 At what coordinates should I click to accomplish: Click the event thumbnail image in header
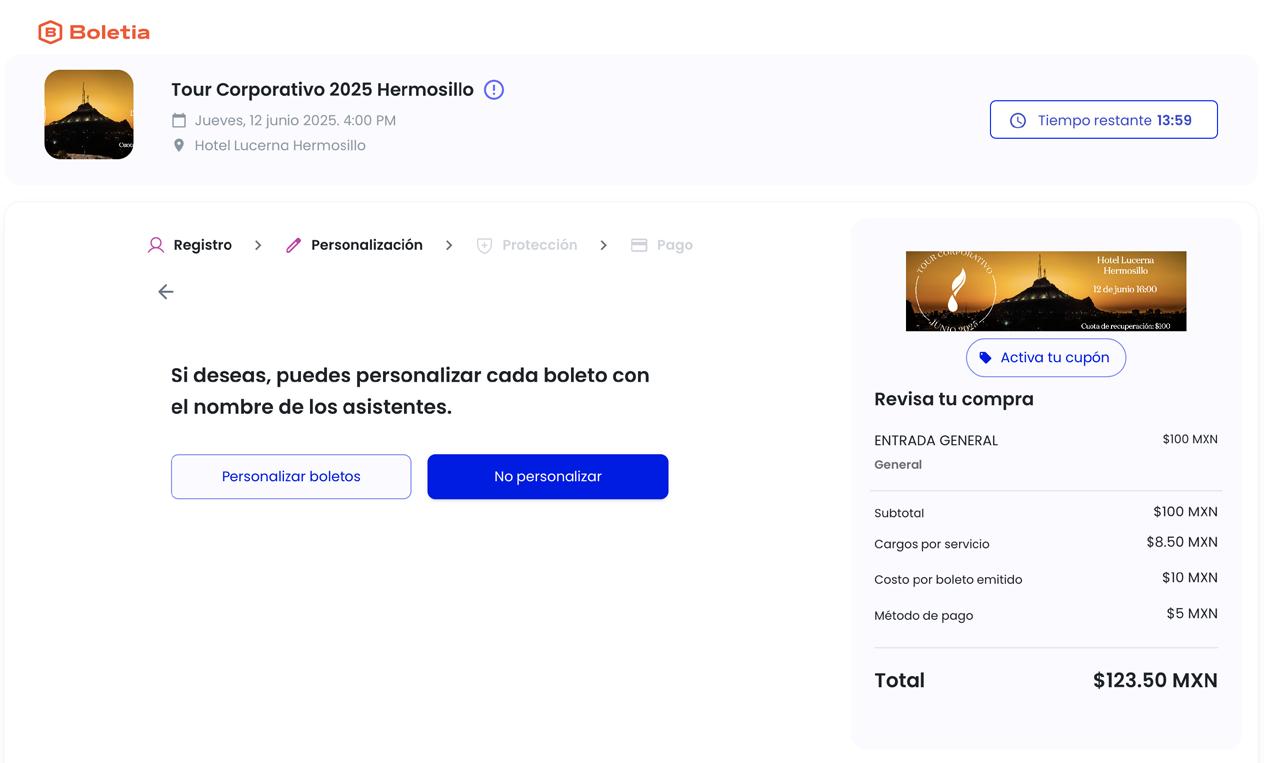[89, 115]
